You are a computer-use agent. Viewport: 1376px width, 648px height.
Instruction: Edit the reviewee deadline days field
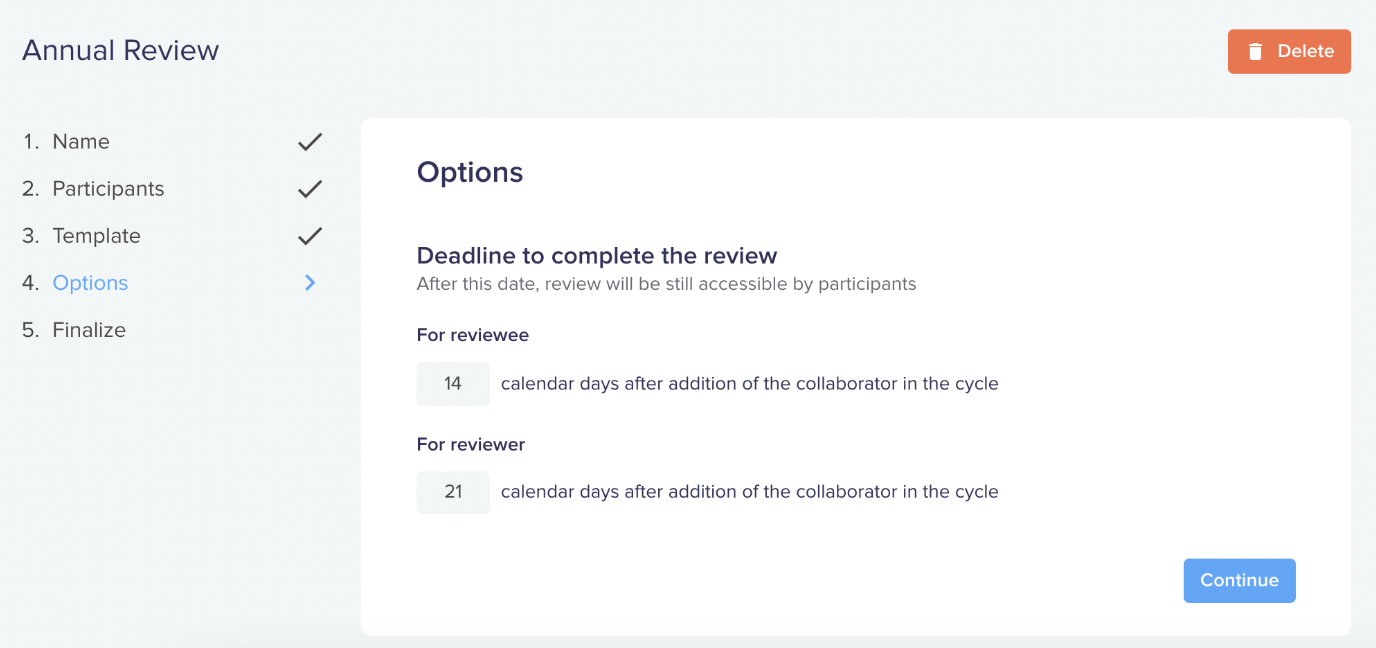coord(453,384)
